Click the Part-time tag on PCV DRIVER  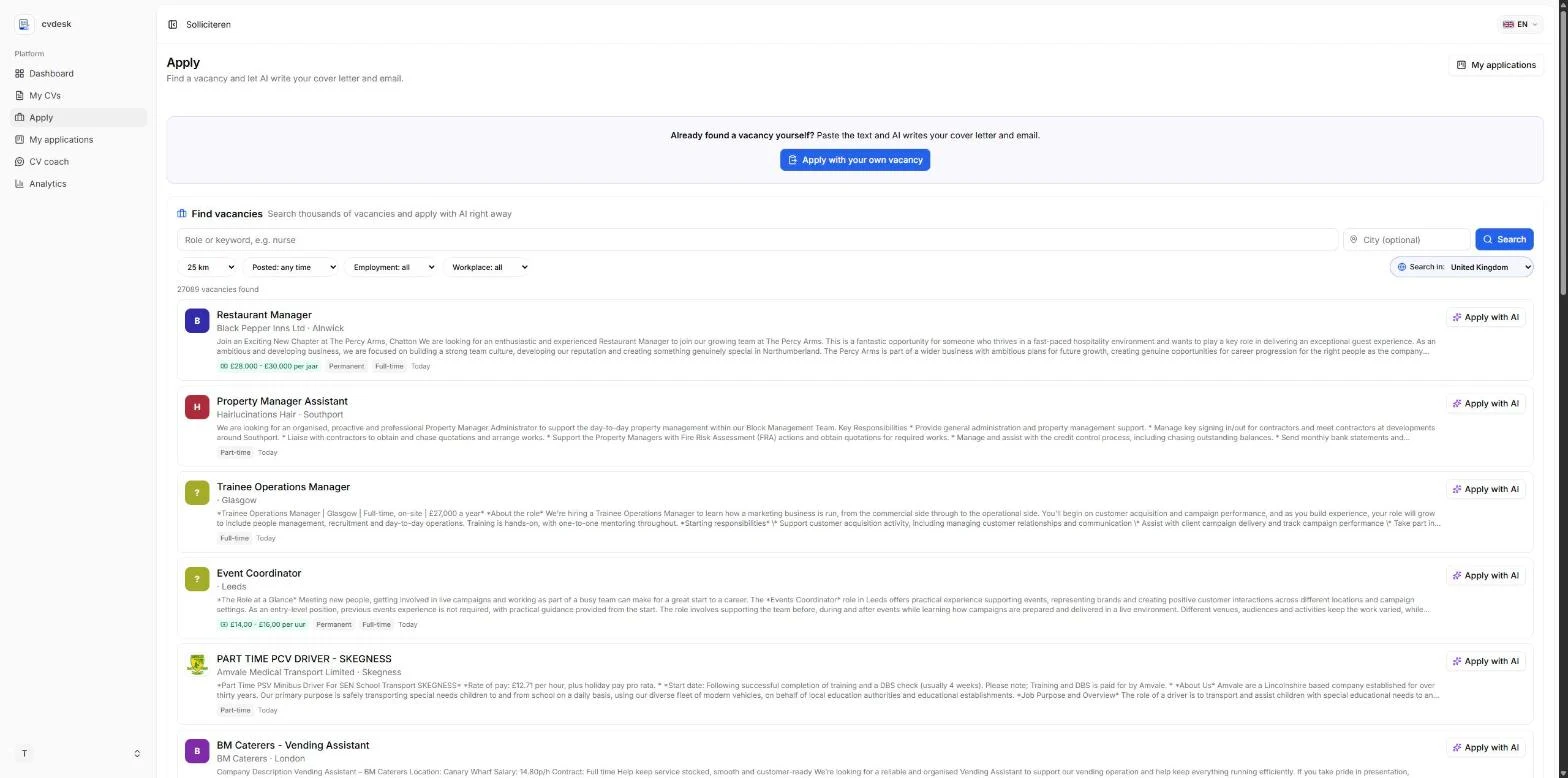(x=235, y=711)
